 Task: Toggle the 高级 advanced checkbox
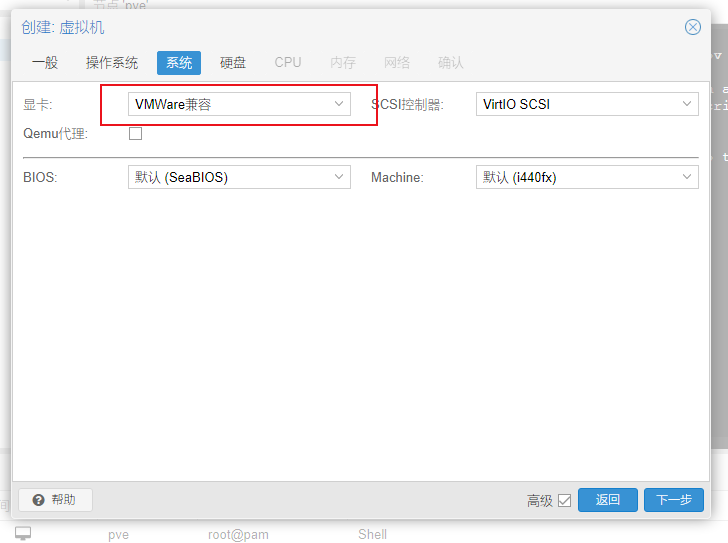coord(564,500)
